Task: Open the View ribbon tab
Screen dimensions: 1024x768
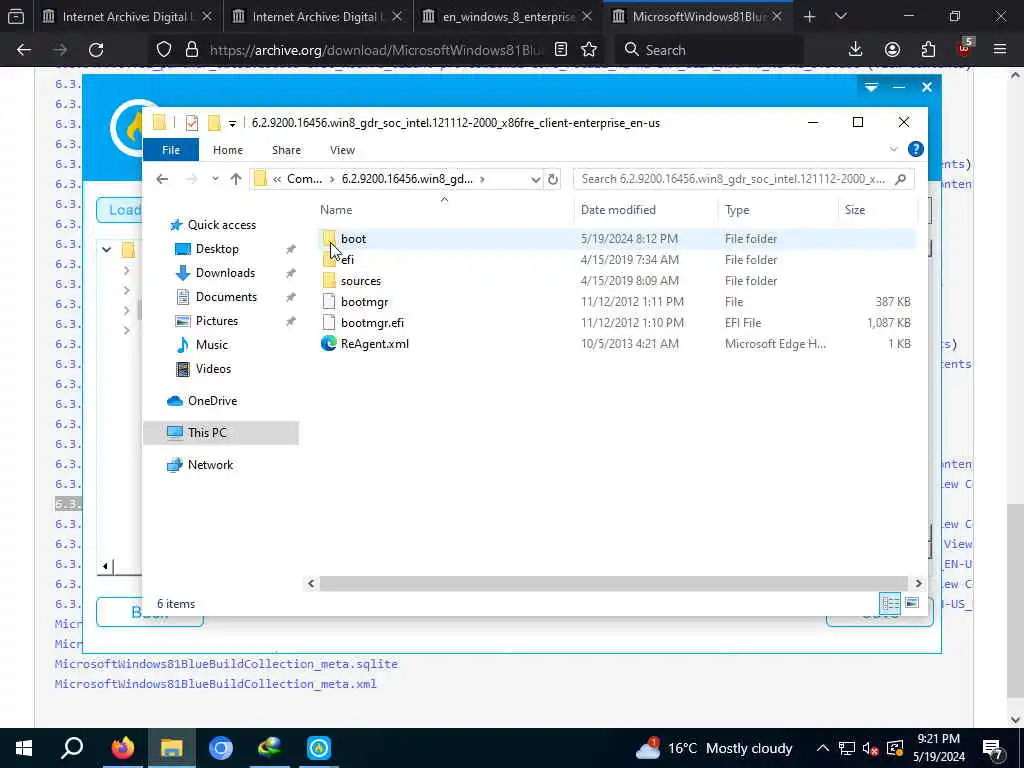Action: [342, 150]
